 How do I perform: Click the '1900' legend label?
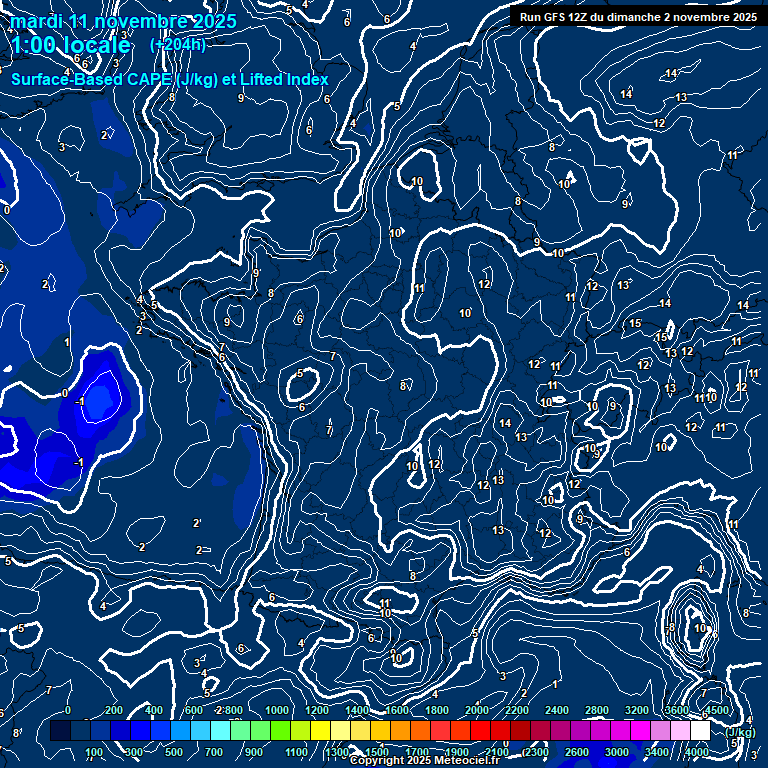(457, 752)
